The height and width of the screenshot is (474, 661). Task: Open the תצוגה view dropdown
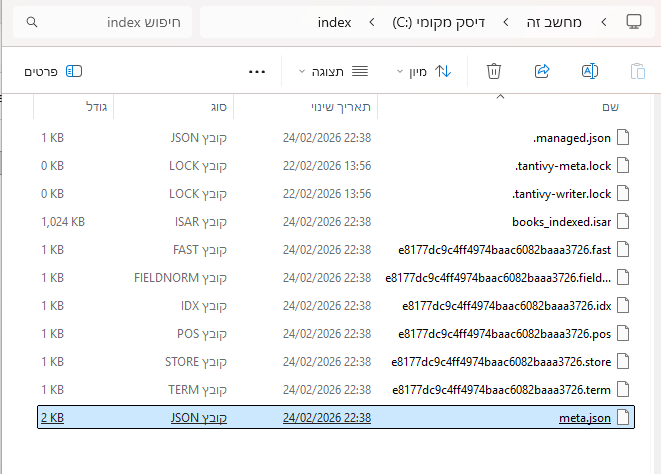tap(333, 71)
